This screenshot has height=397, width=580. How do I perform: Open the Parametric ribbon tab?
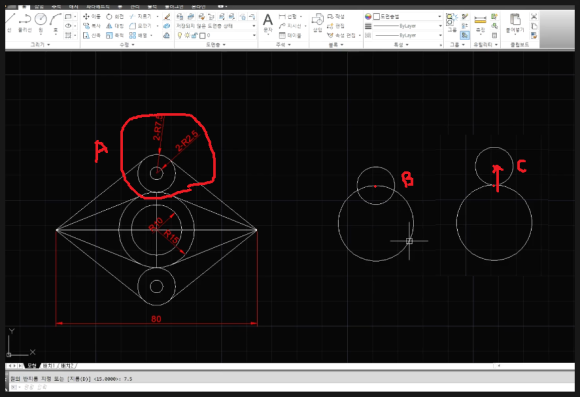(x=98, y=7)
